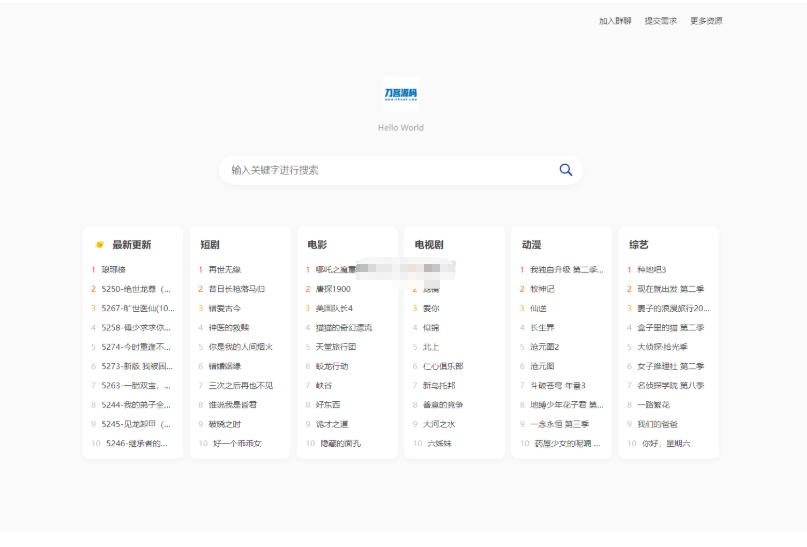The width and height of the screenshot is (807, 547).
Task: Open TV series 新乌托邦
Action: (x=438, y=385)
